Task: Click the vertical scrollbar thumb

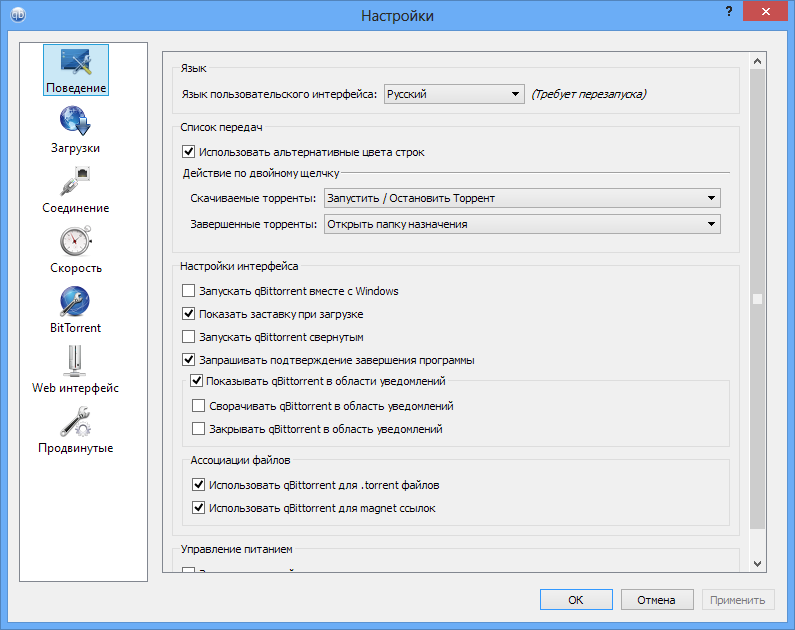Action: click(x=757, y=299)
